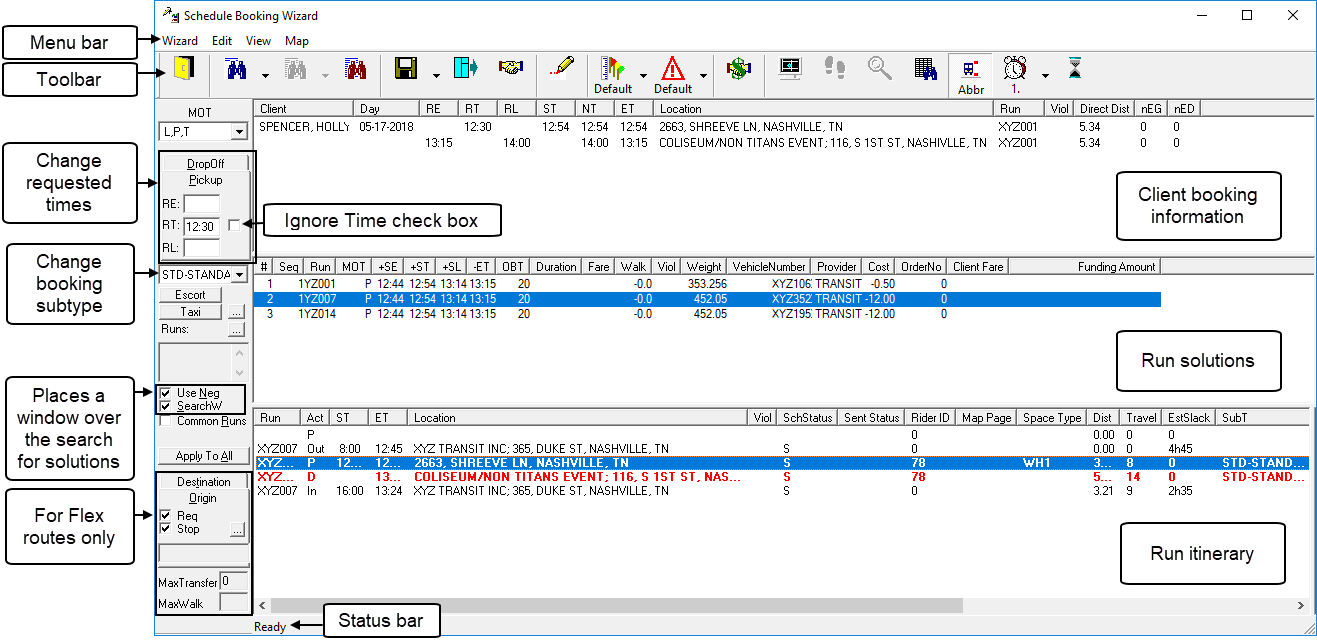Click the Apply To All button
Viewport: 1317px width, 640px height.
coord(203,456)
